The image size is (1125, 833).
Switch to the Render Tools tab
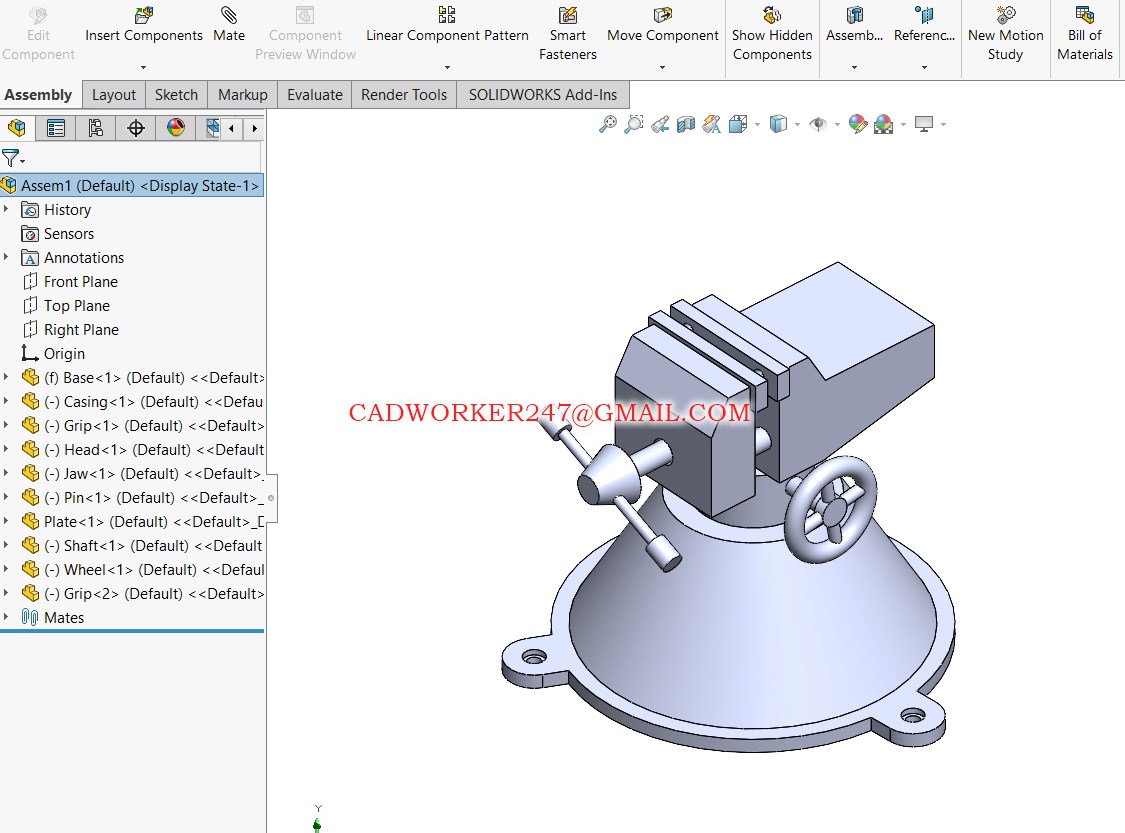click(x=404, y=95)
